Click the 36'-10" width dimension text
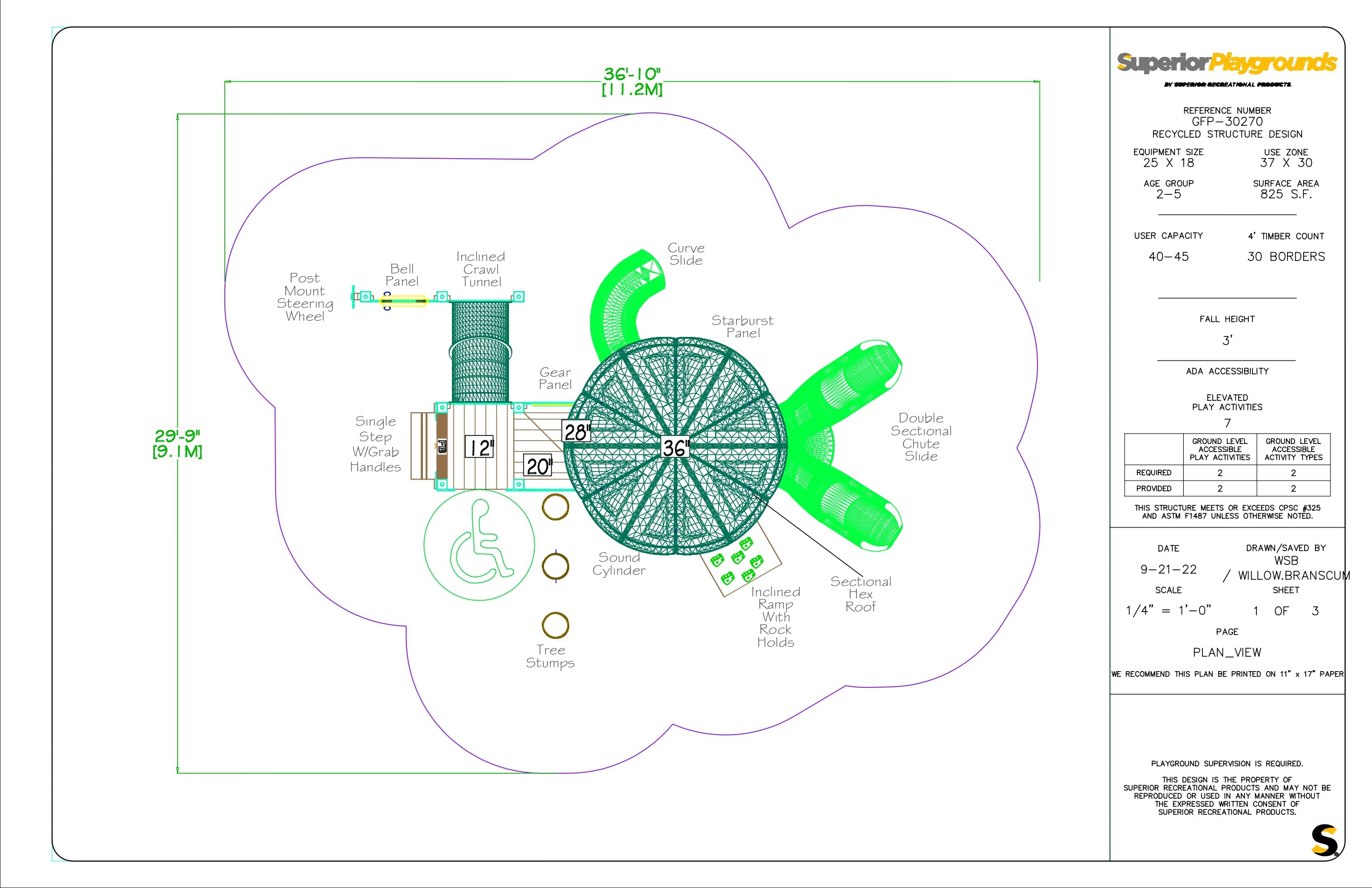The image size is (1372, 888). click(632, 74)
